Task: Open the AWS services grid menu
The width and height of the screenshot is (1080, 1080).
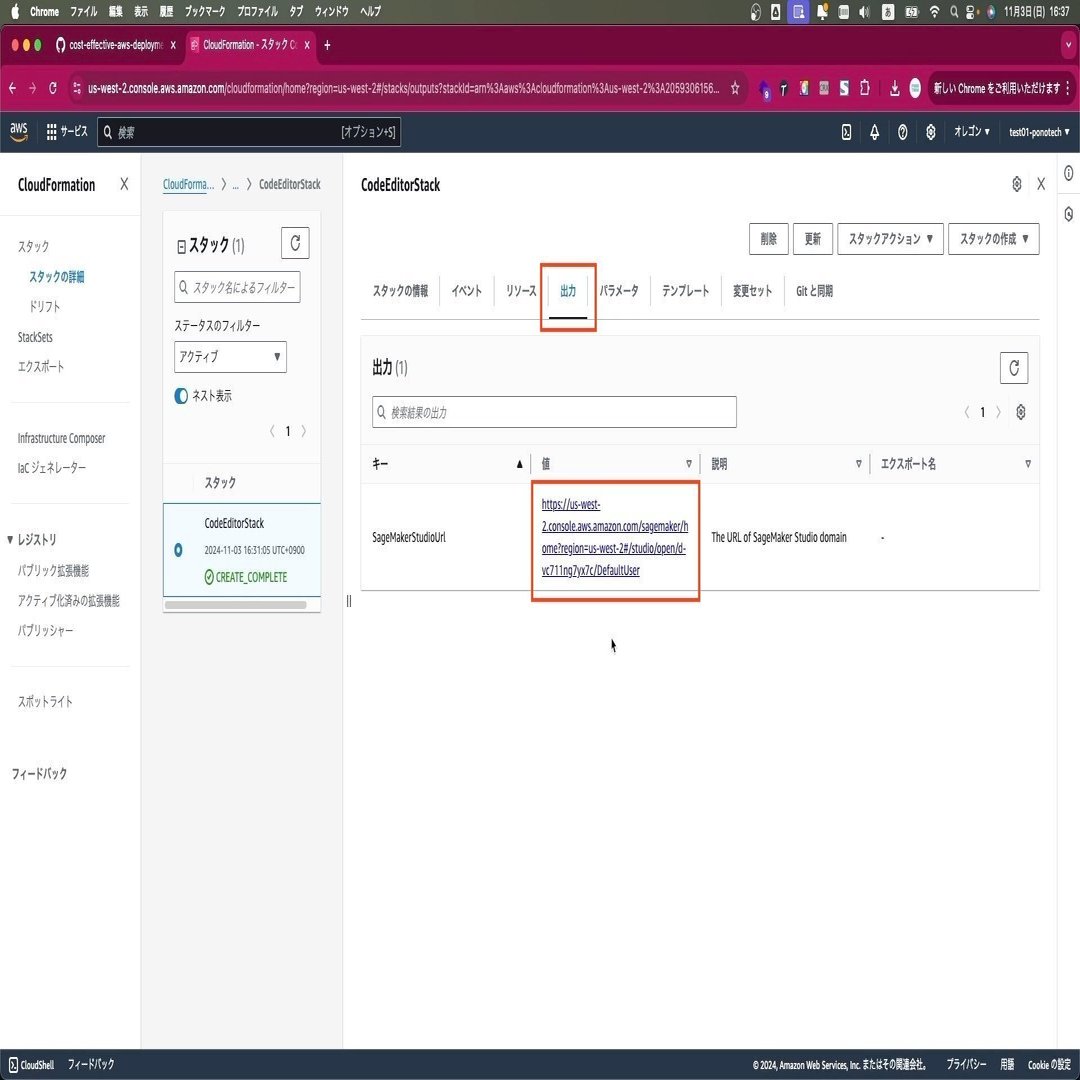Action: point(51,132)
